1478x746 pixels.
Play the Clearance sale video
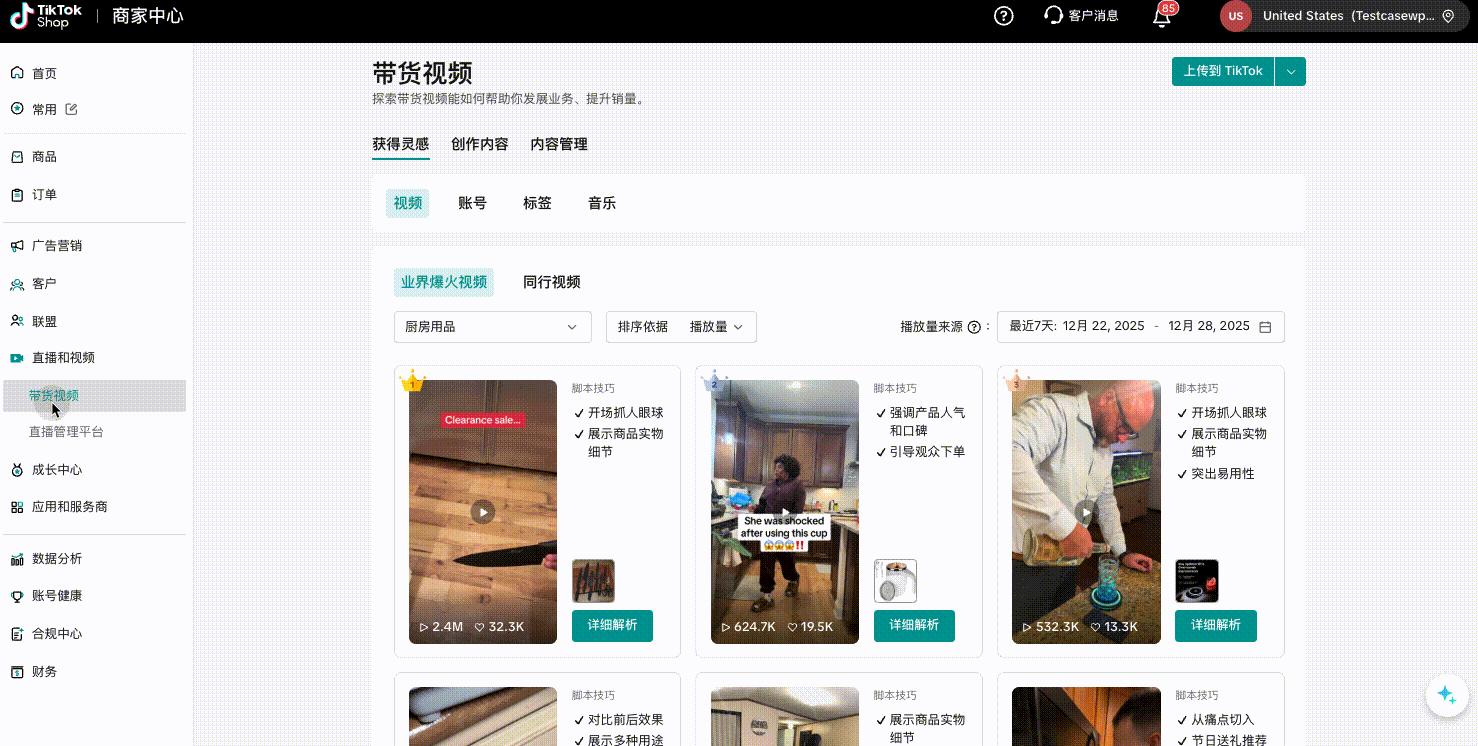click(483, 512)
